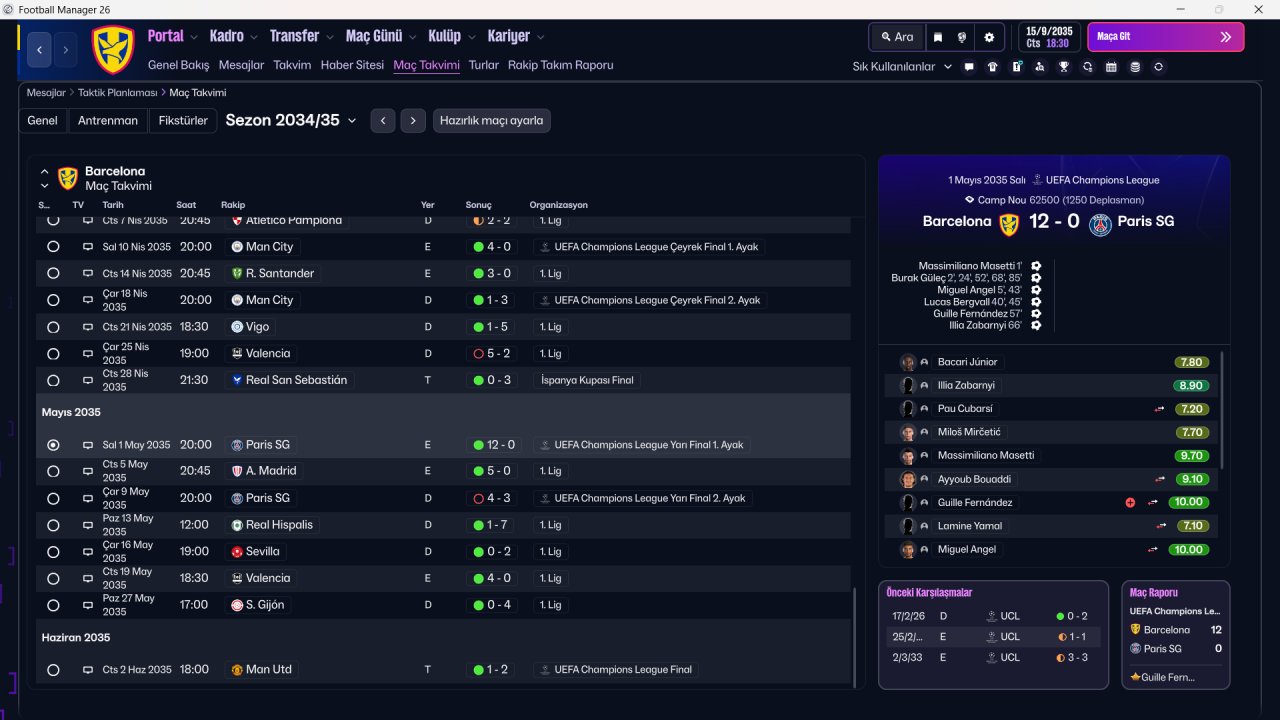Select the radio button for A. Madrid match
1280x720 pixels.
53,471
